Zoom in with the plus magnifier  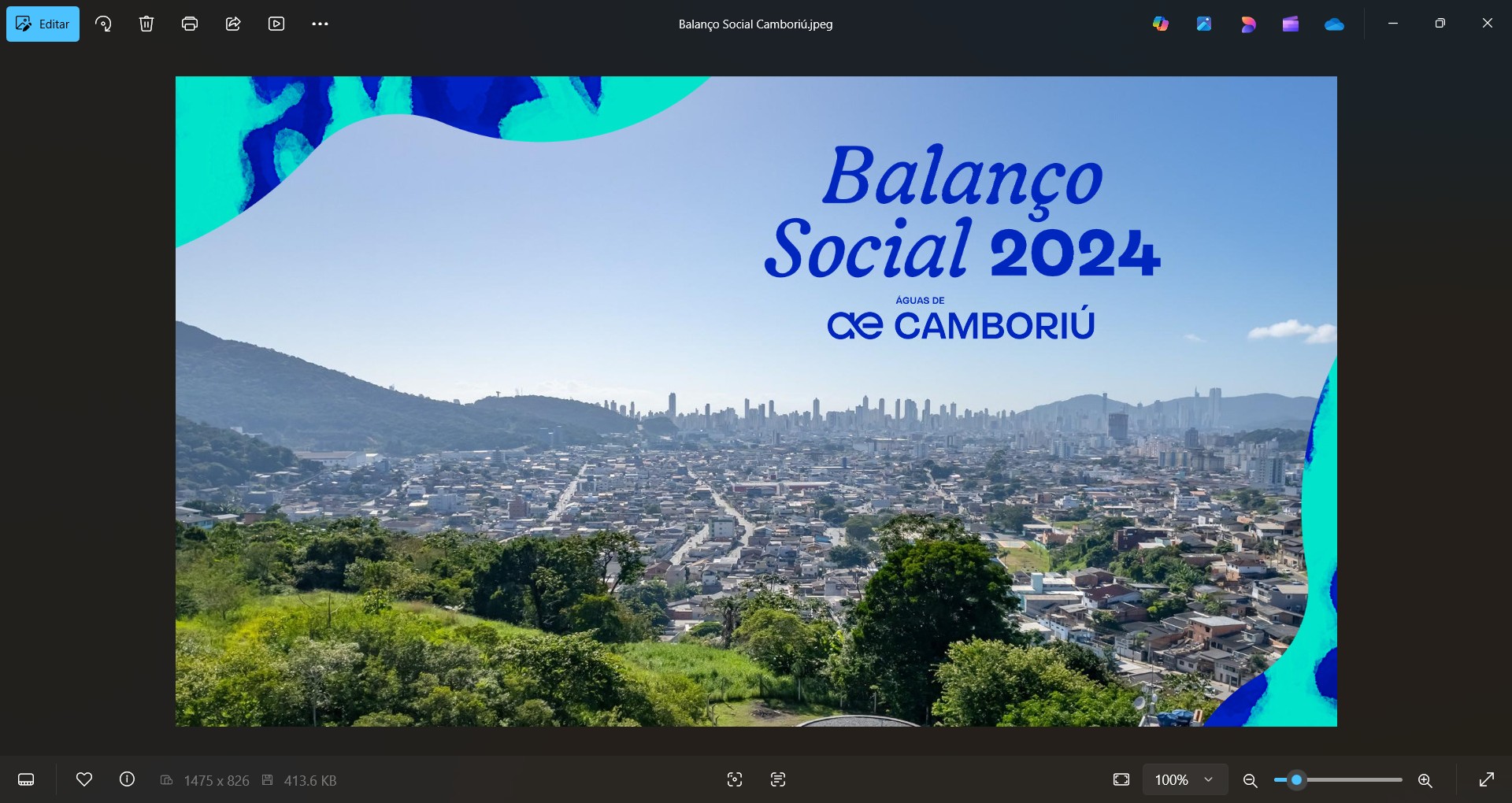[1425, 780]
